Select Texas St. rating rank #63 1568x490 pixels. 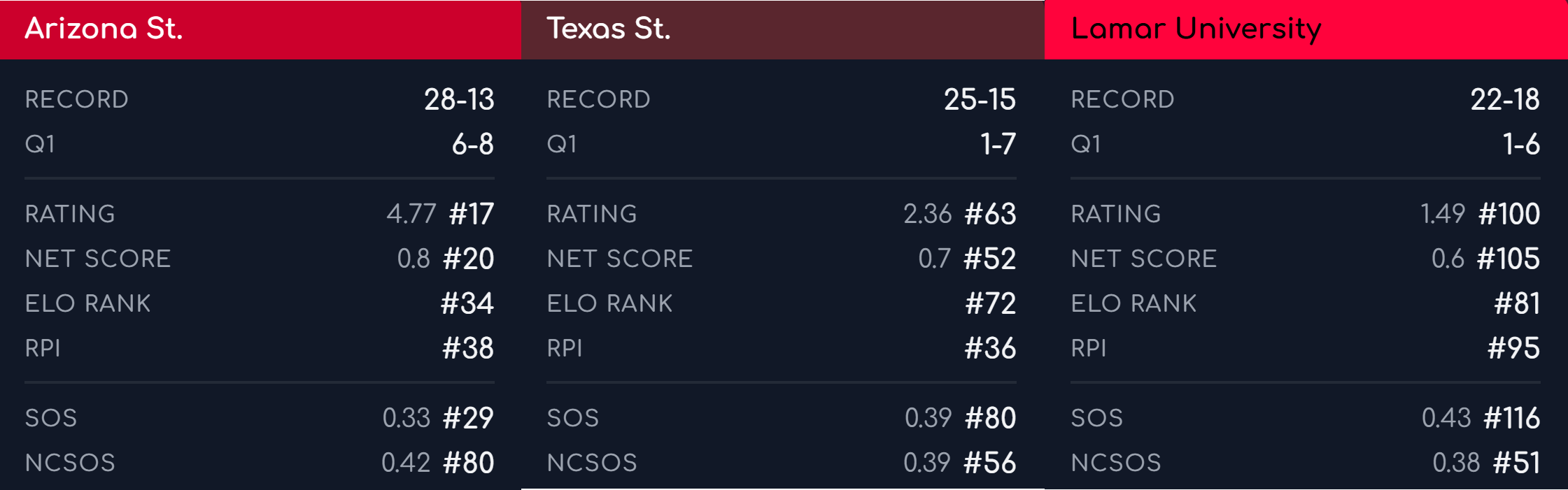[x=990, y=214]
